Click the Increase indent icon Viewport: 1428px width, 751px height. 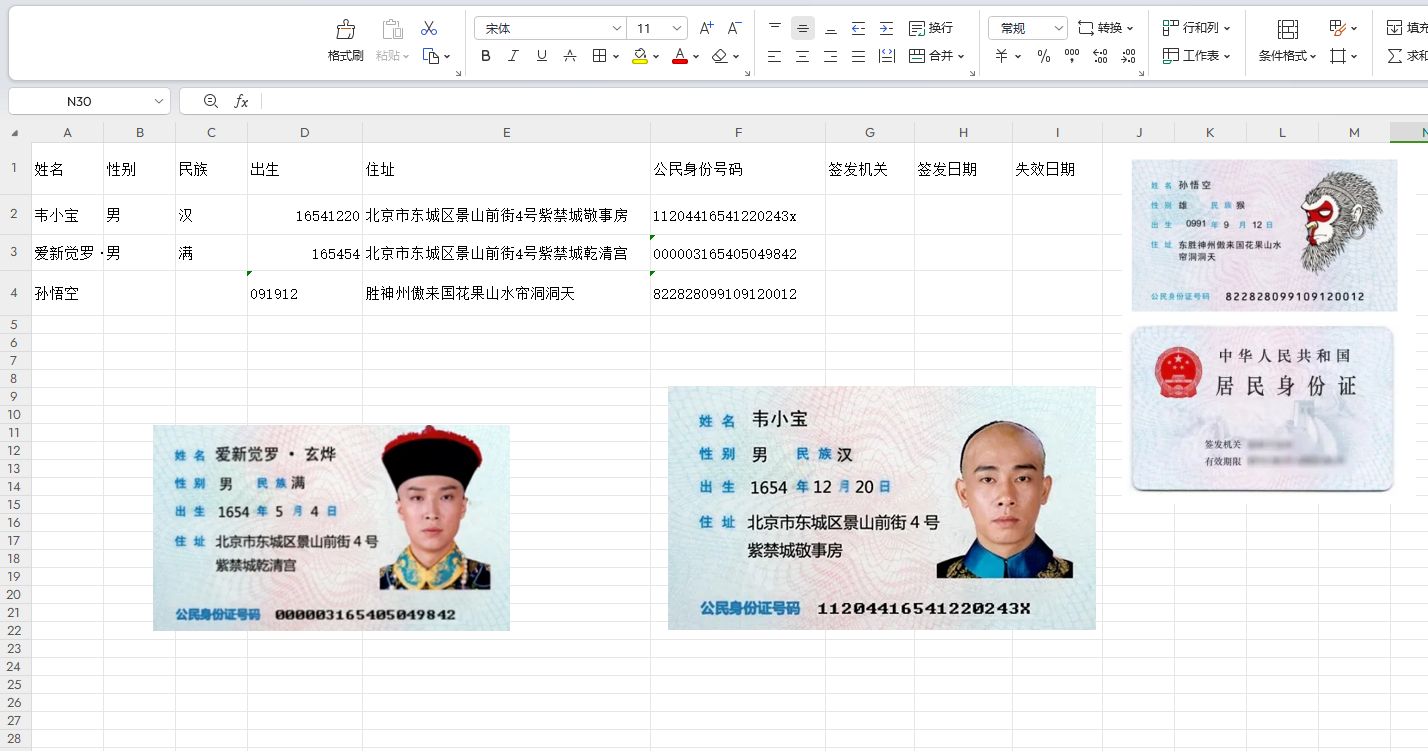886,28
